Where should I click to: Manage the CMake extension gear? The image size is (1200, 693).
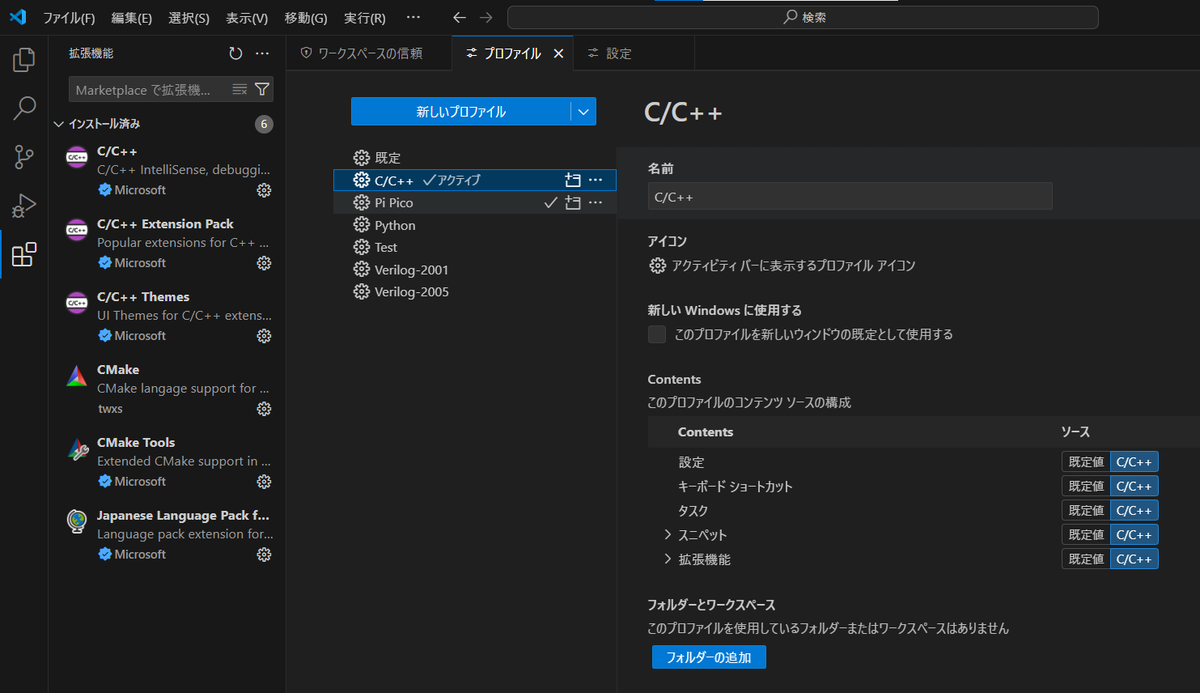[x=264, y=408]
